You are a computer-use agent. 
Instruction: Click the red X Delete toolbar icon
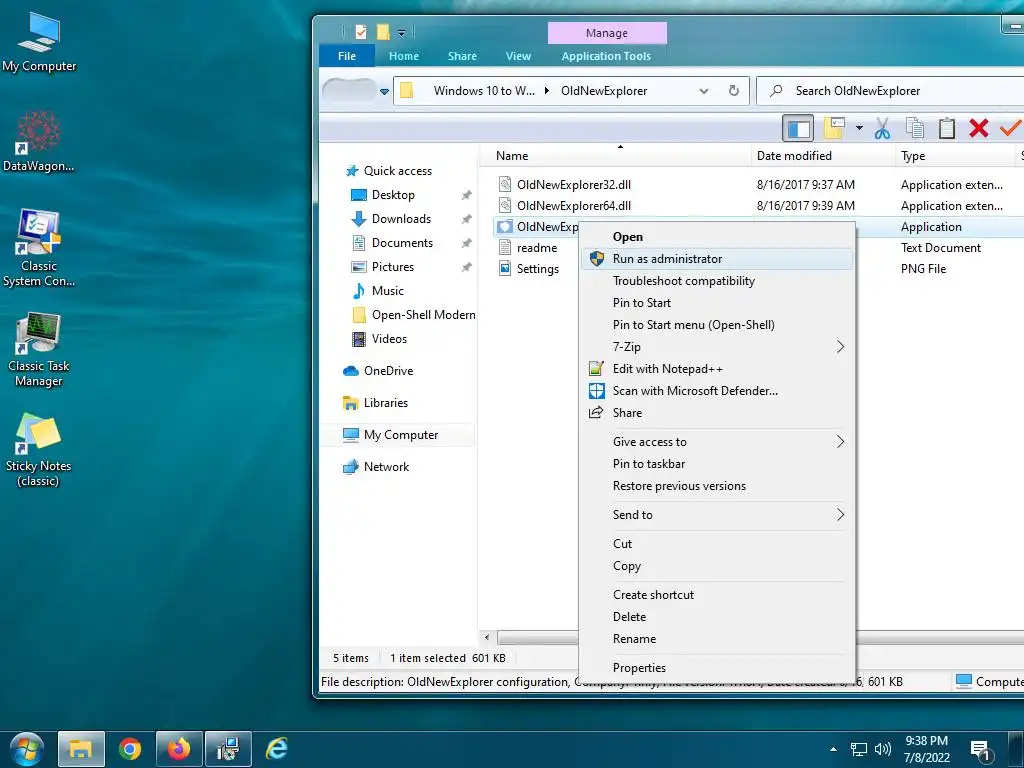point(978,128)
